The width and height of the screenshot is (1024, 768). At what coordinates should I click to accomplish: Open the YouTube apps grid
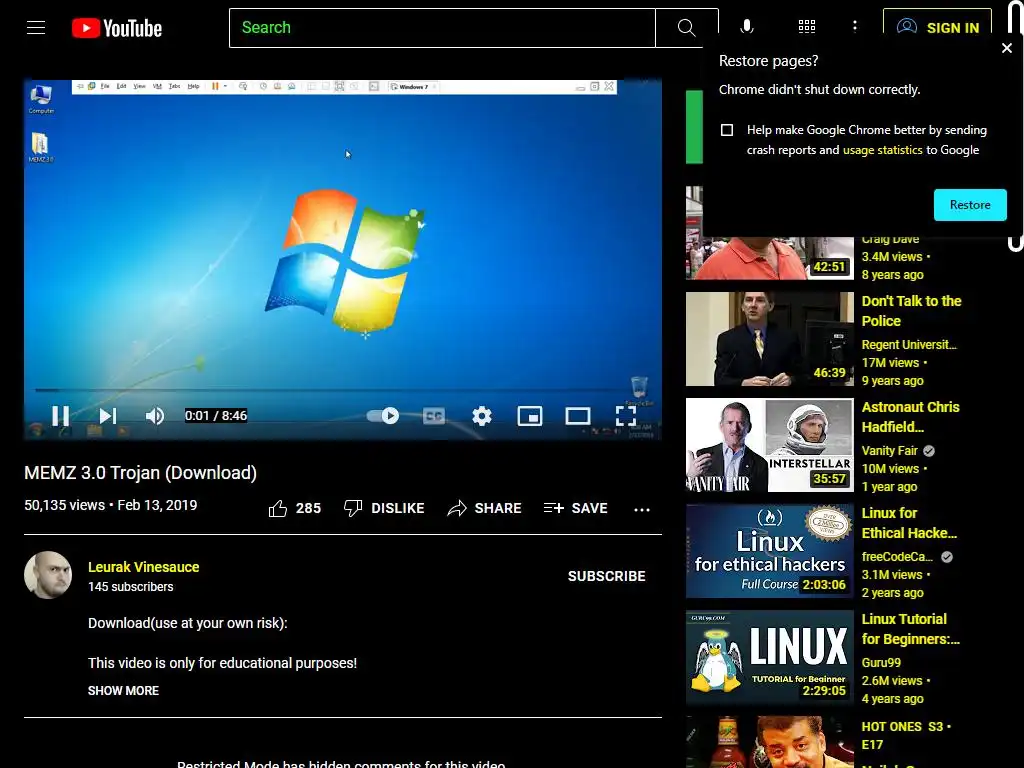[807, 27]
